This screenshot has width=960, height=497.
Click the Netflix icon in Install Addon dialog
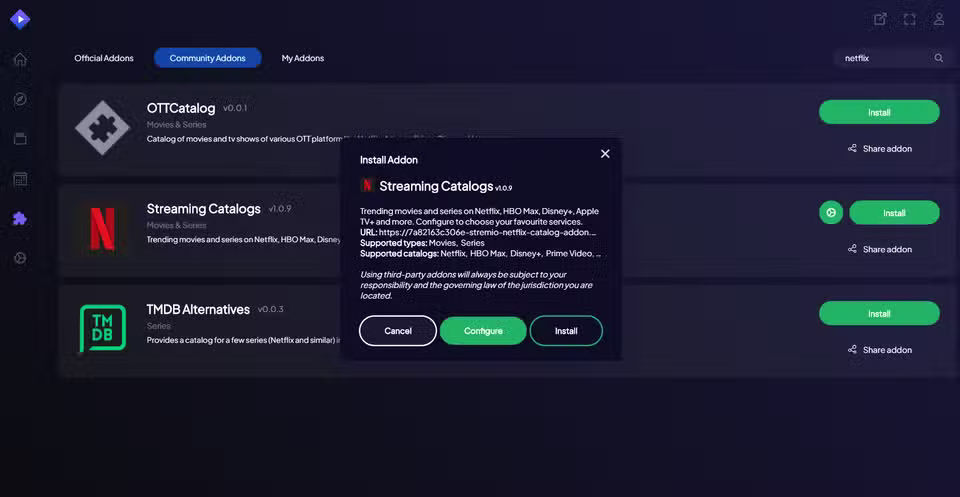(x=367, y=185)
